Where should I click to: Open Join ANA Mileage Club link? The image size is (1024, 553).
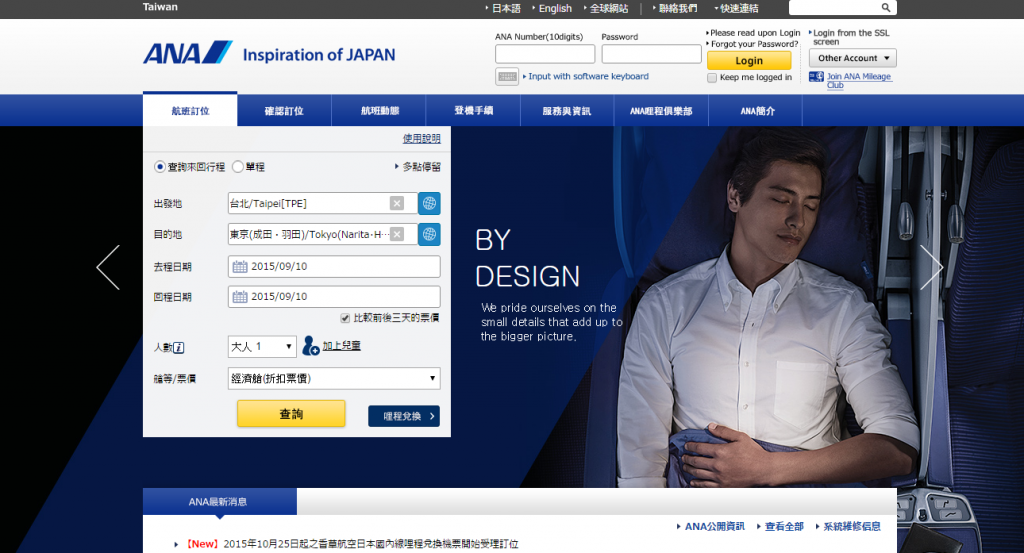tap(859, 80)
